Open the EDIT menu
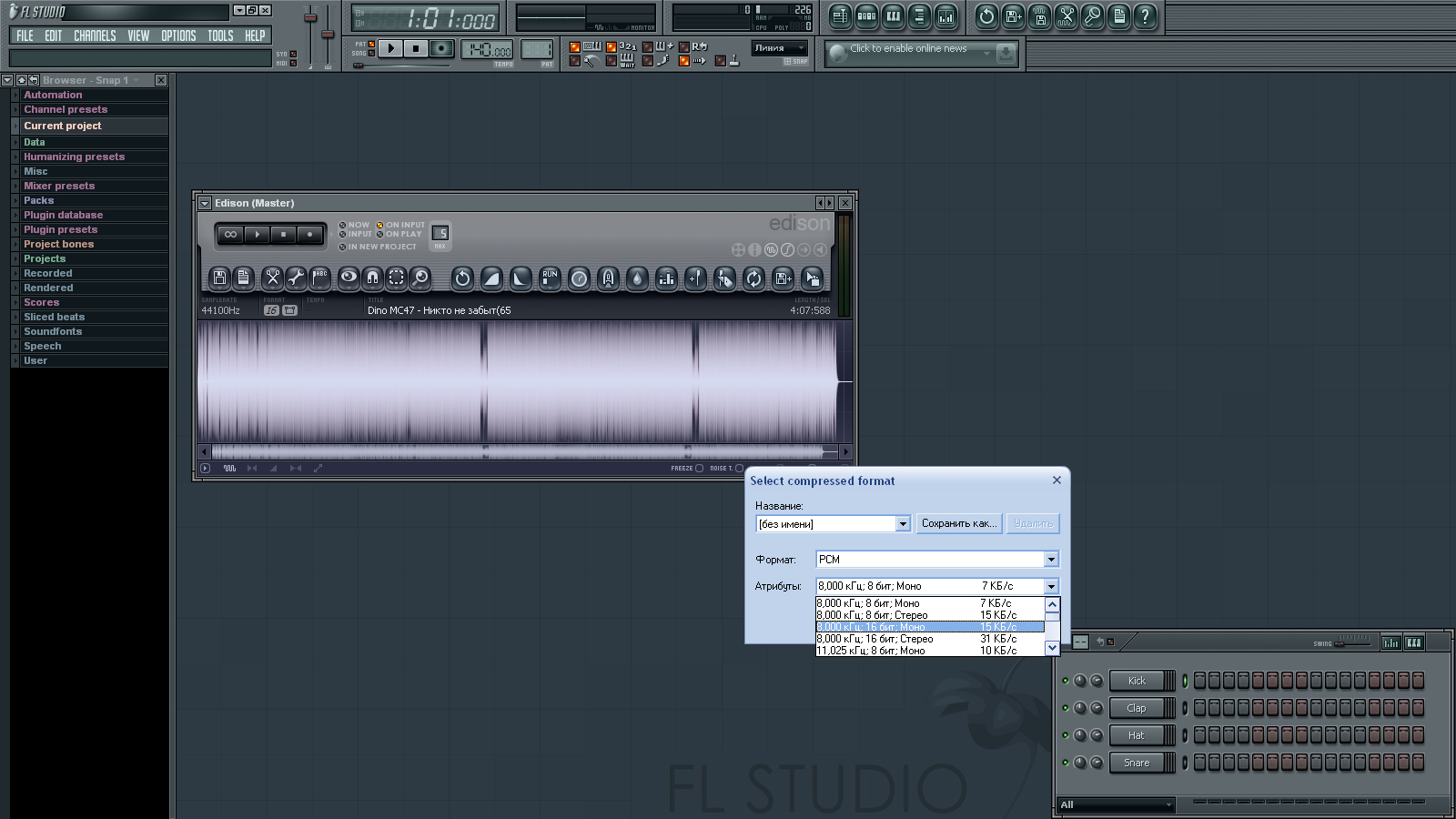 coord(54,35)
